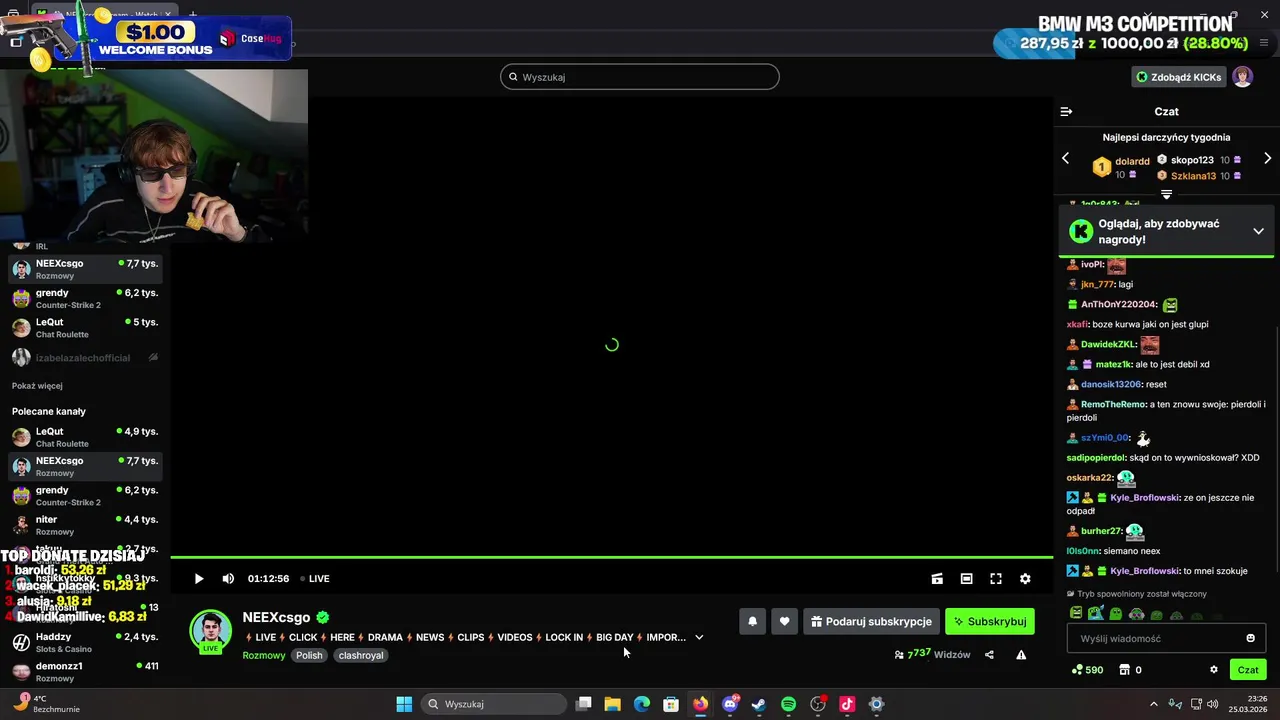
Task: Click the green stream progress bar
Action: click(x=611, y=557)
